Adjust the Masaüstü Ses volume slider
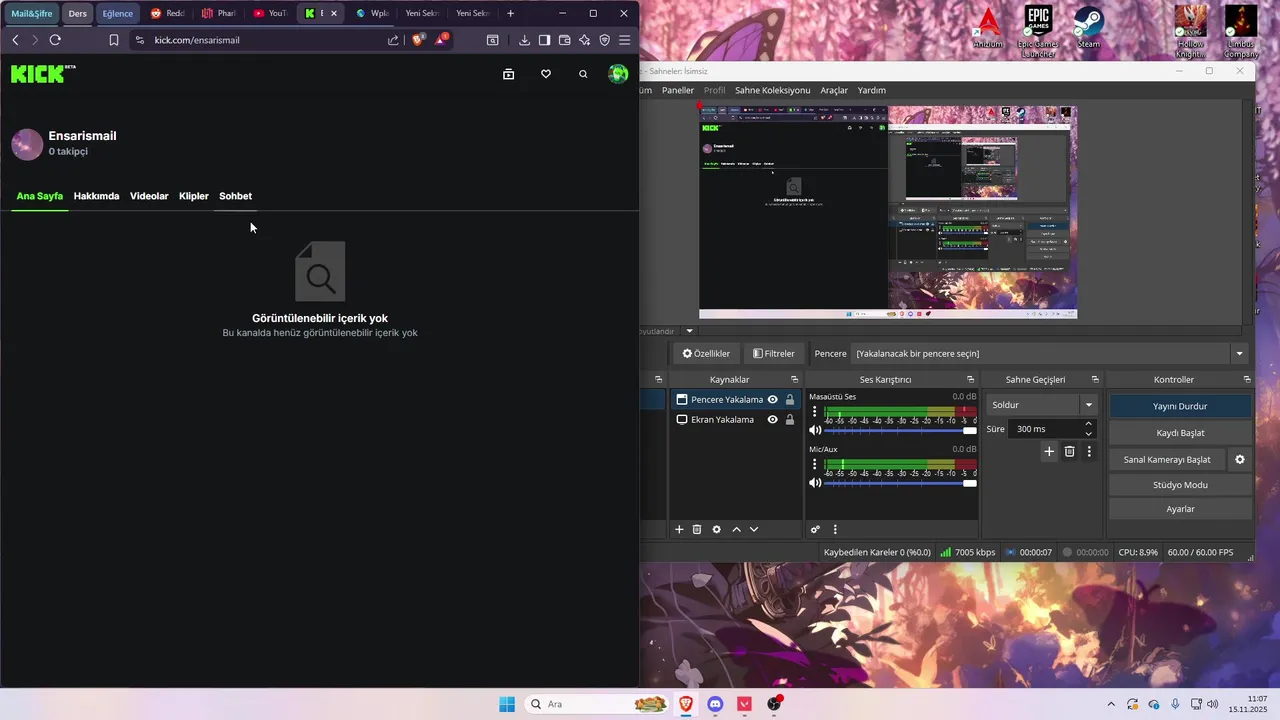The image size is (1280, 720). pyautogui.click(x=899, y=431)
